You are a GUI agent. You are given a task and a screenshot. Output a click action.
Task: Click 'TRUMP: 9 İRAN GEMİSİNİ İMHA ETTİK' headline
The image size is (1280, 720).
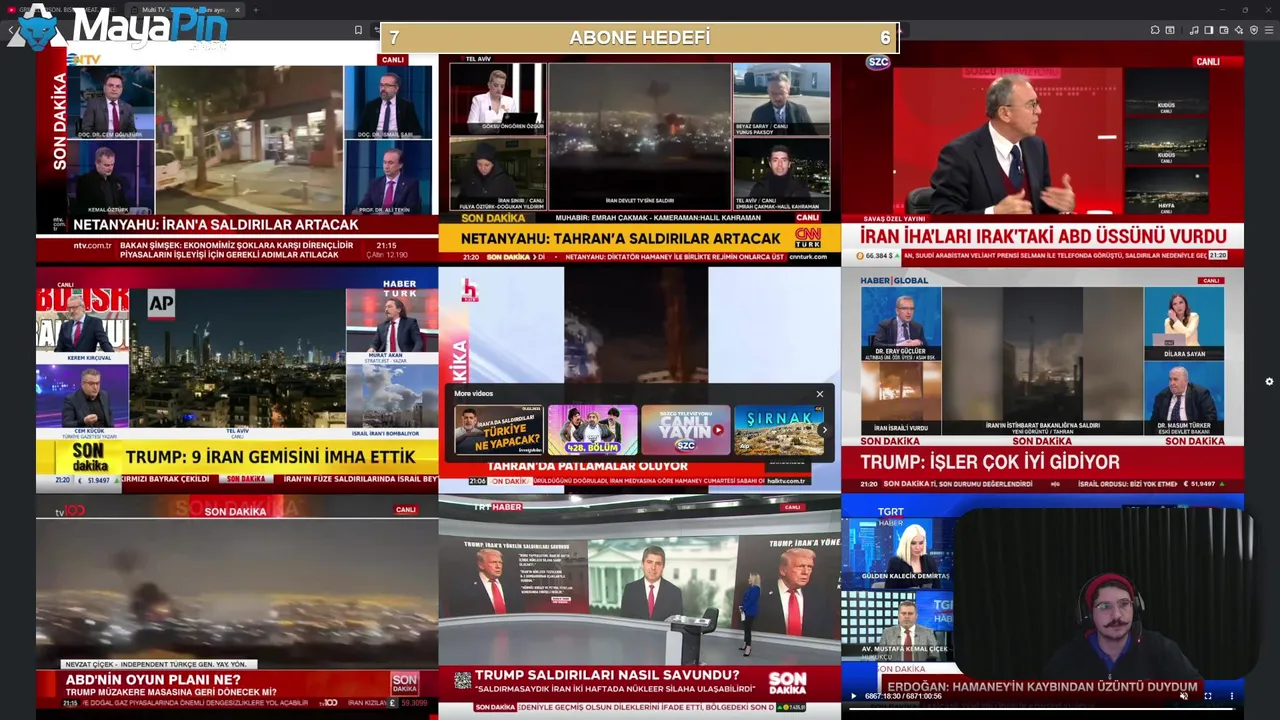pyautogui.click(x=270, y=457)
